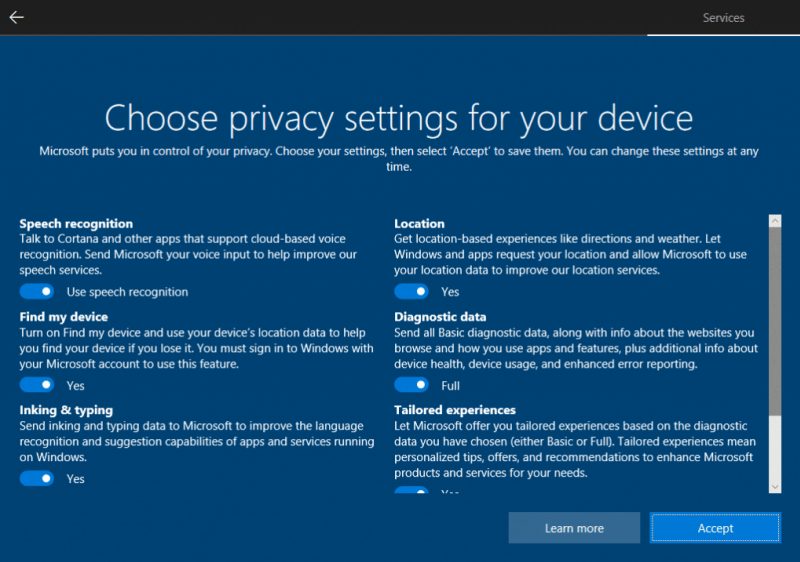This screenshot has width=800, height=562.
Task: Click the Tailored experiences heading
Action: [x=455, y=410]
